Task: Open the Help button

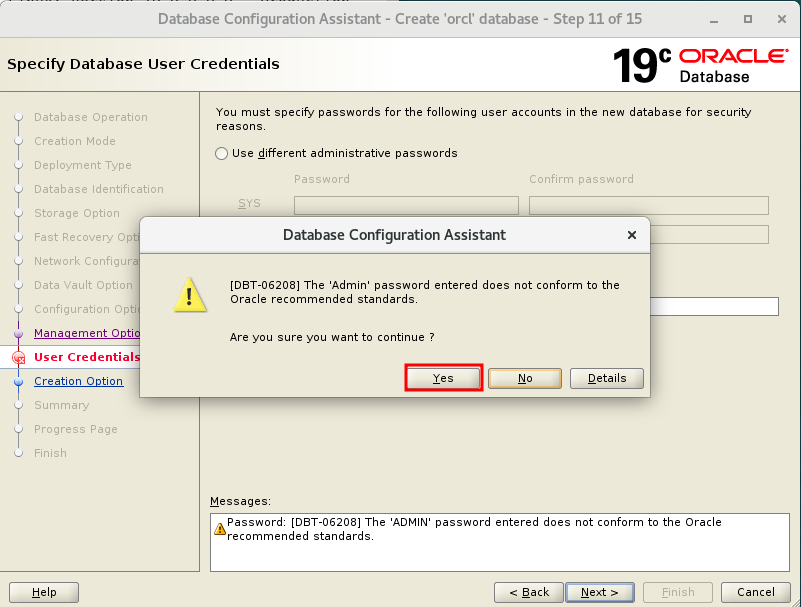Action: [44, 592]
